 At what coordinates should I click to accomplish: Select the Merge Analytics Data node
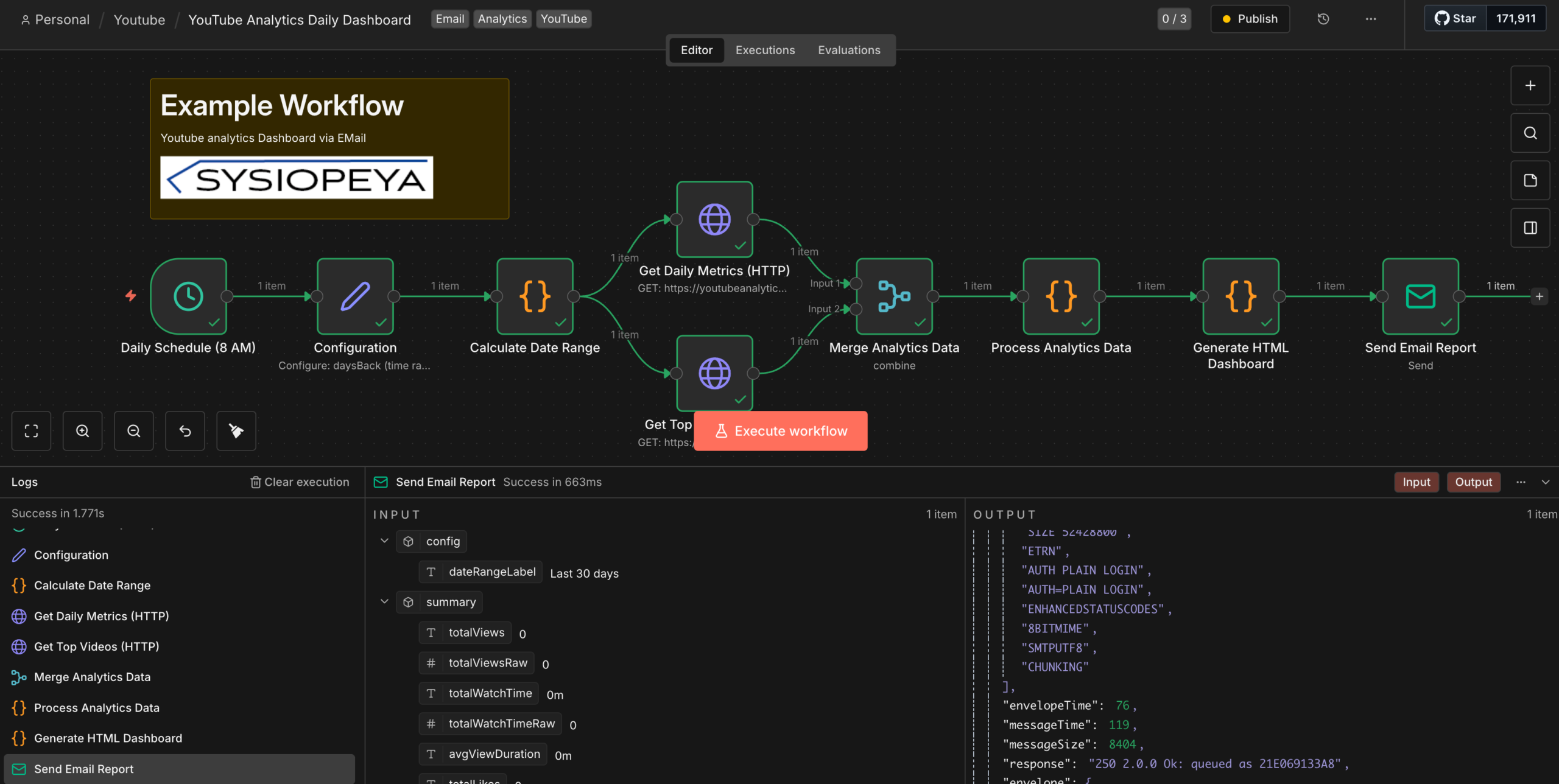click(893, 296)
